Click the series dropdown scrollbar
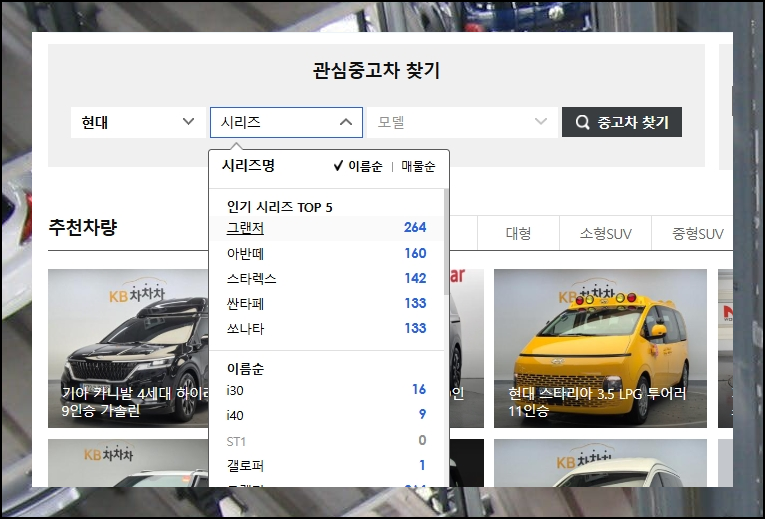 446,242
